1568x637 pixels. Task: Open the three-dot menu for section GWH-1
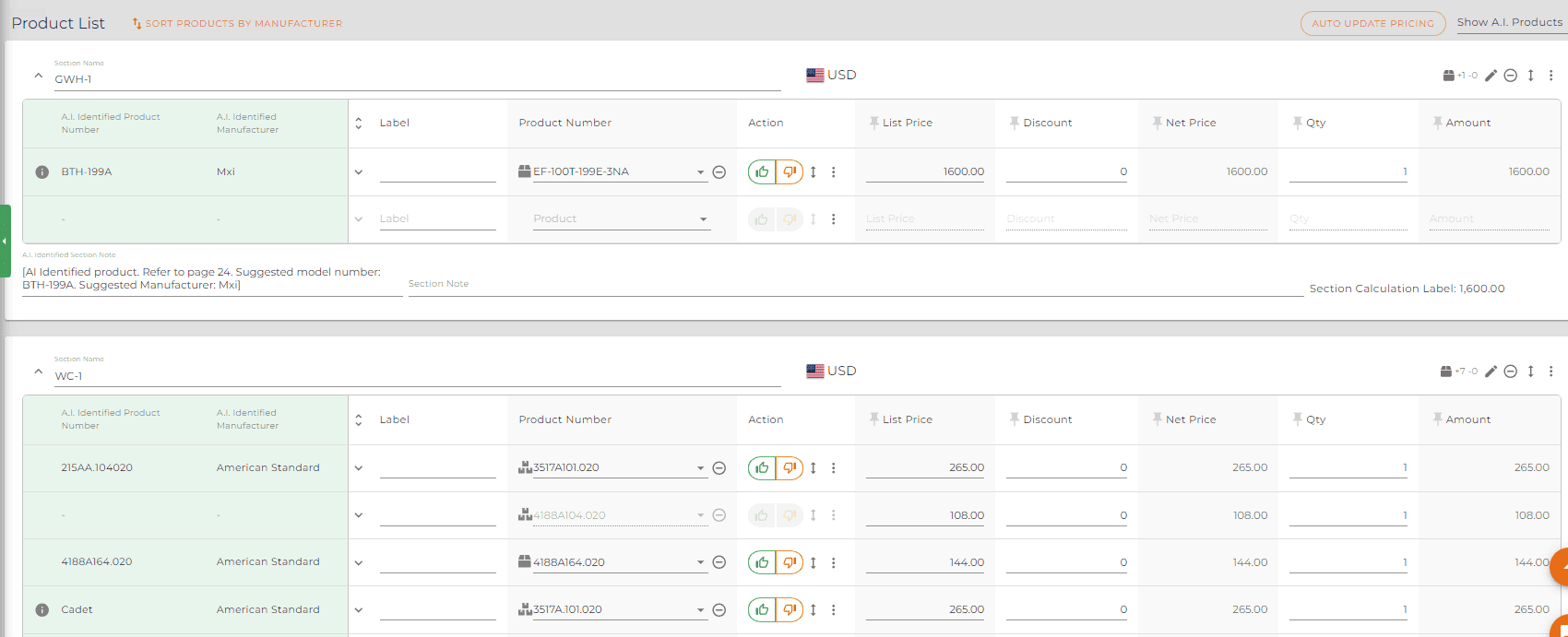(x=1551, y=76)
